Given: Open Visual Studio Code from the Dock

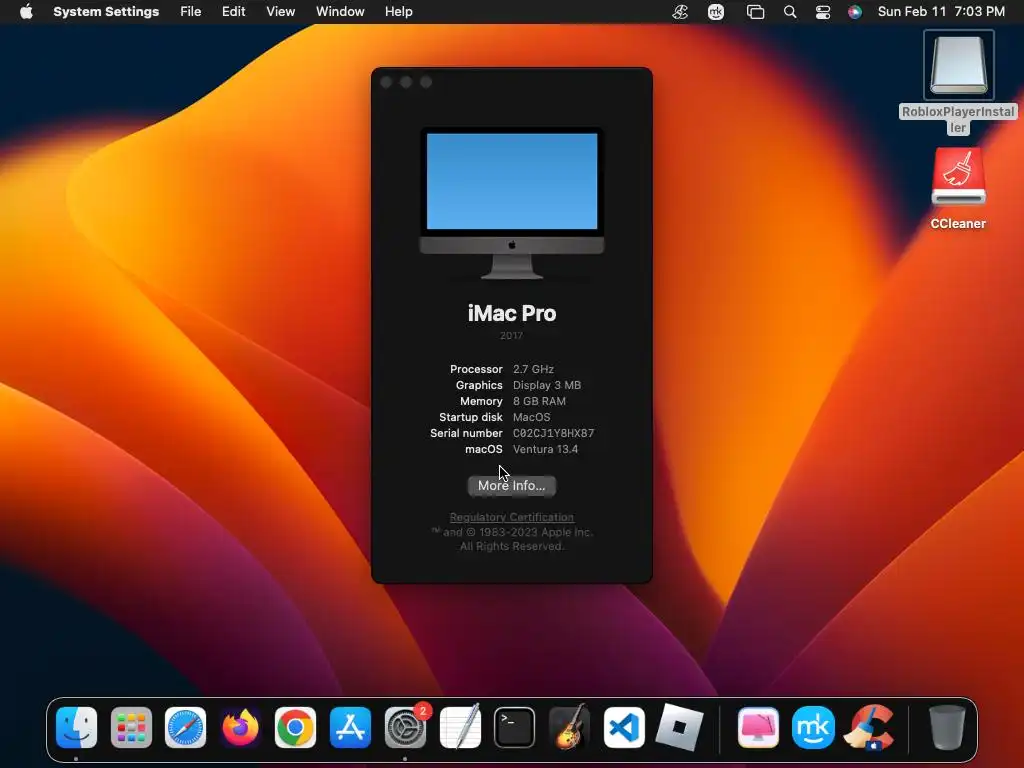Looking at the screenshot, I should coord(624,727).
